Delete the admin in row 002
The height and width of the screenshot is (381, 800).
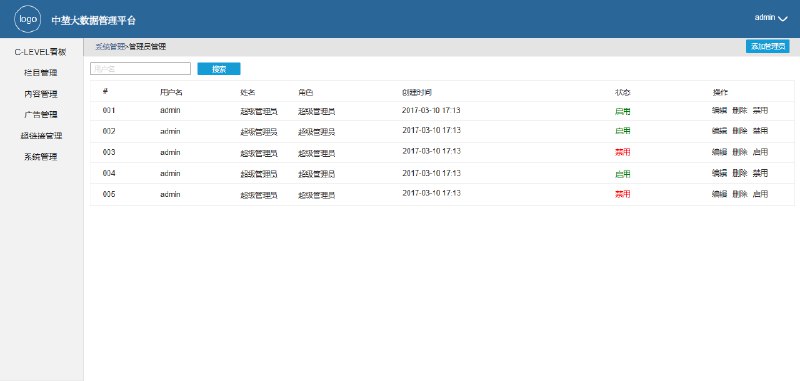pyautogui.click(x=740, y=131)
